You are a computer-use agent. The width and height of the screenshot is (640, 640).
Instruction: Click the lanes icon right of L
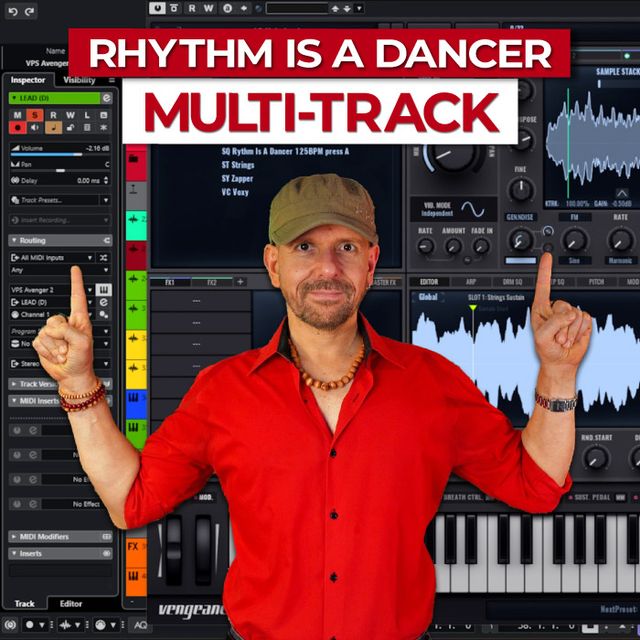click(104, 115)
